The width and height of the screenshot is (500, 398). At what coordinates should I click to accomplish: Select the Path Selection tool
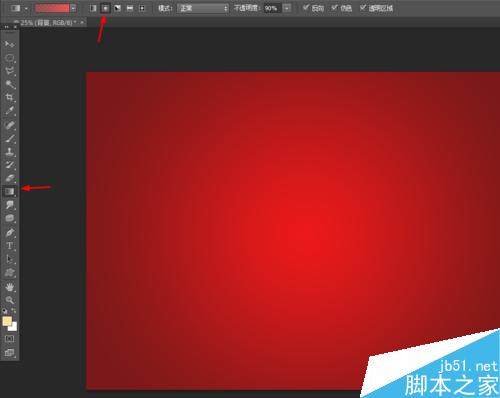click(9, 259)
